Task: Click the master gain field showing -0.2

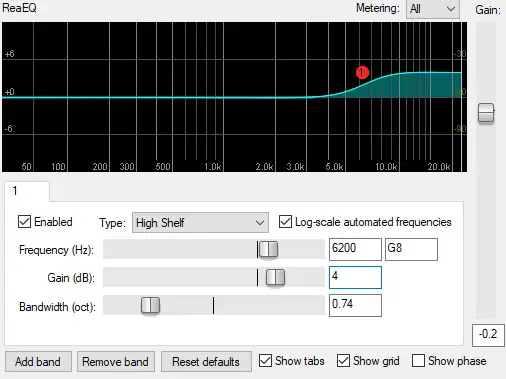Action: 488,335
